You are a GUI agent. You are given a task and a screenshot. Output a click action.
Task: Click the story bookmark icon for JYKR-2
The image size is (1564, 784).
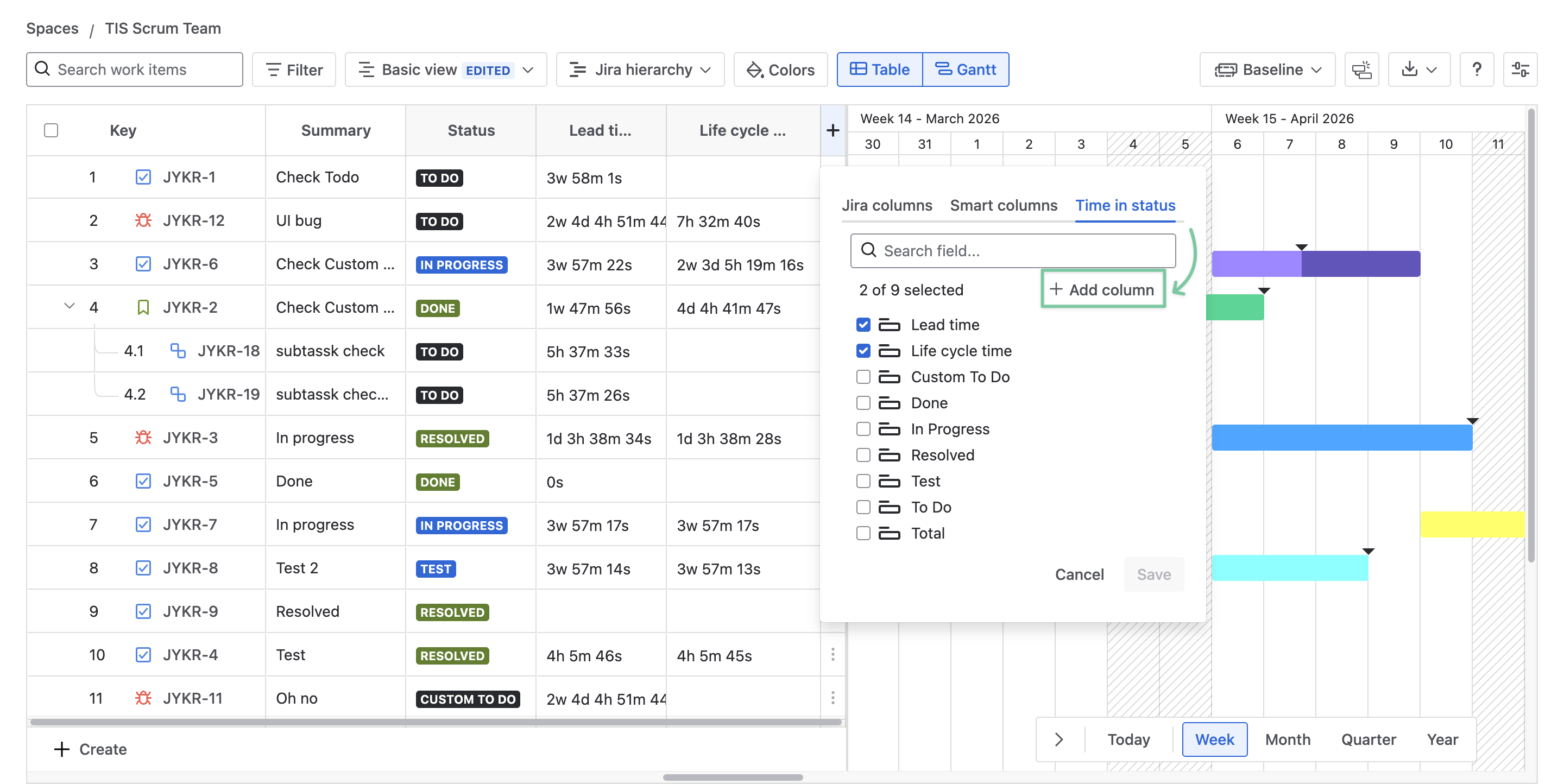coord(143,307)
